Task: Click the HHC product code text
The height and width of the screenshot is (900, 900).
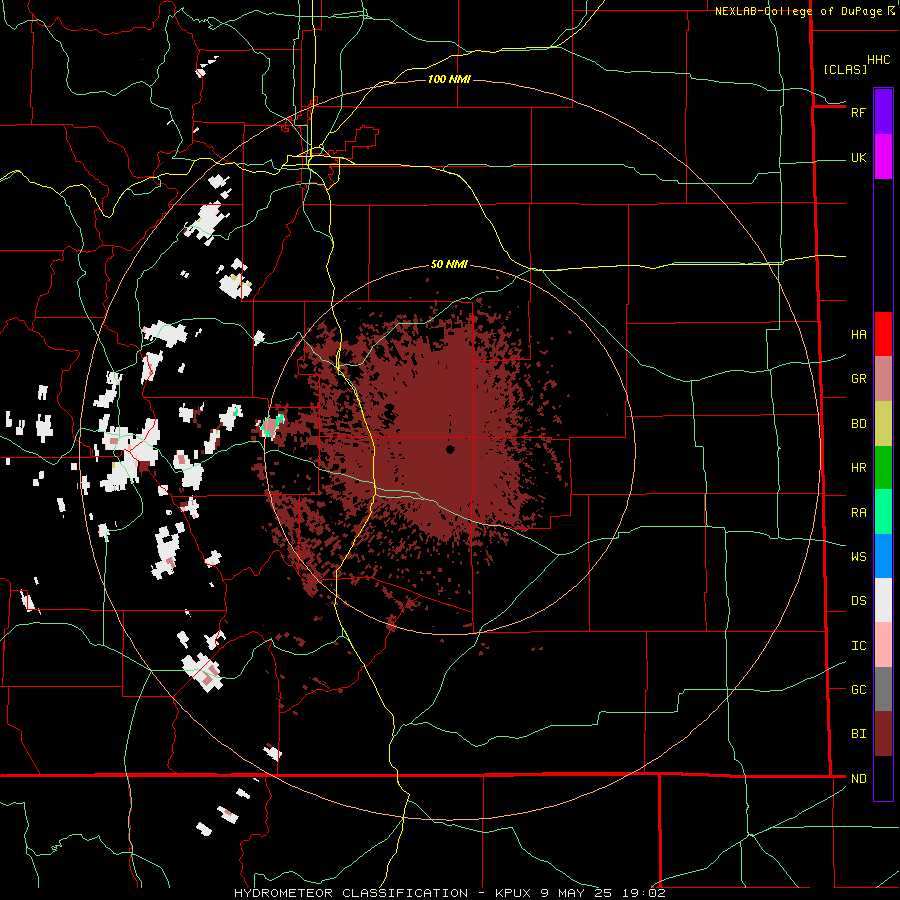Action: coord(878,60)
